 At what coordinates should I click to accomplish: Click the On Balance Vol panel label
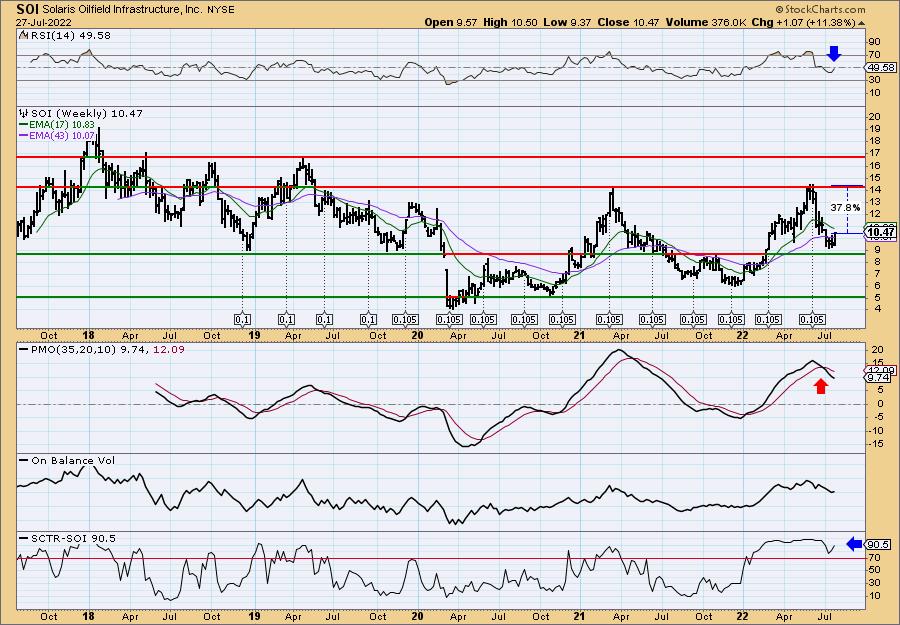[x=67, y=460]
